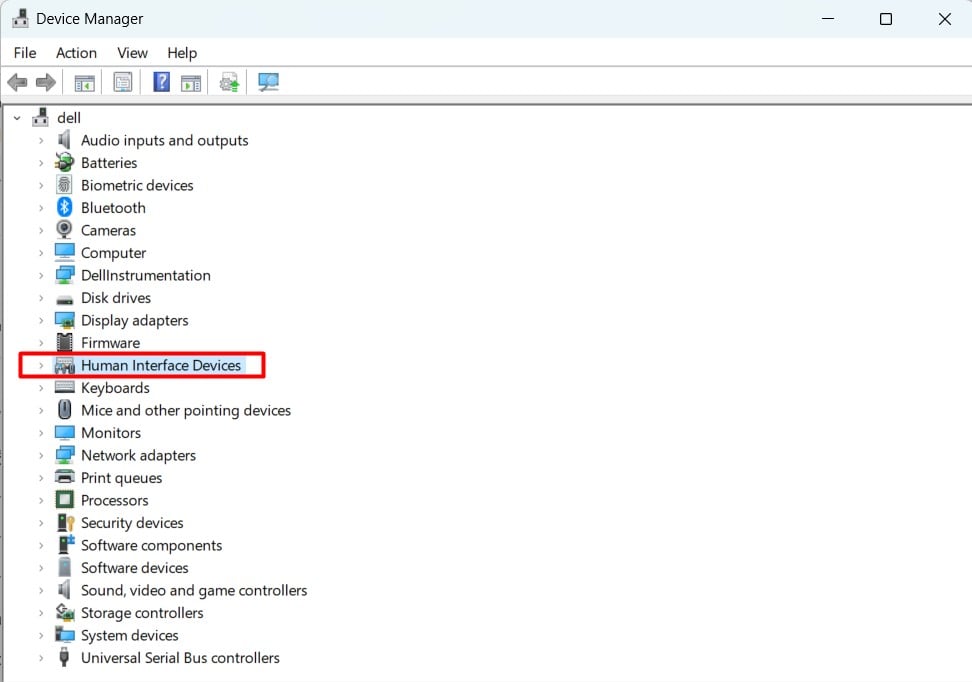
Task: Click the Biometric devices fingerprint icon
Action: pos(64,185)
